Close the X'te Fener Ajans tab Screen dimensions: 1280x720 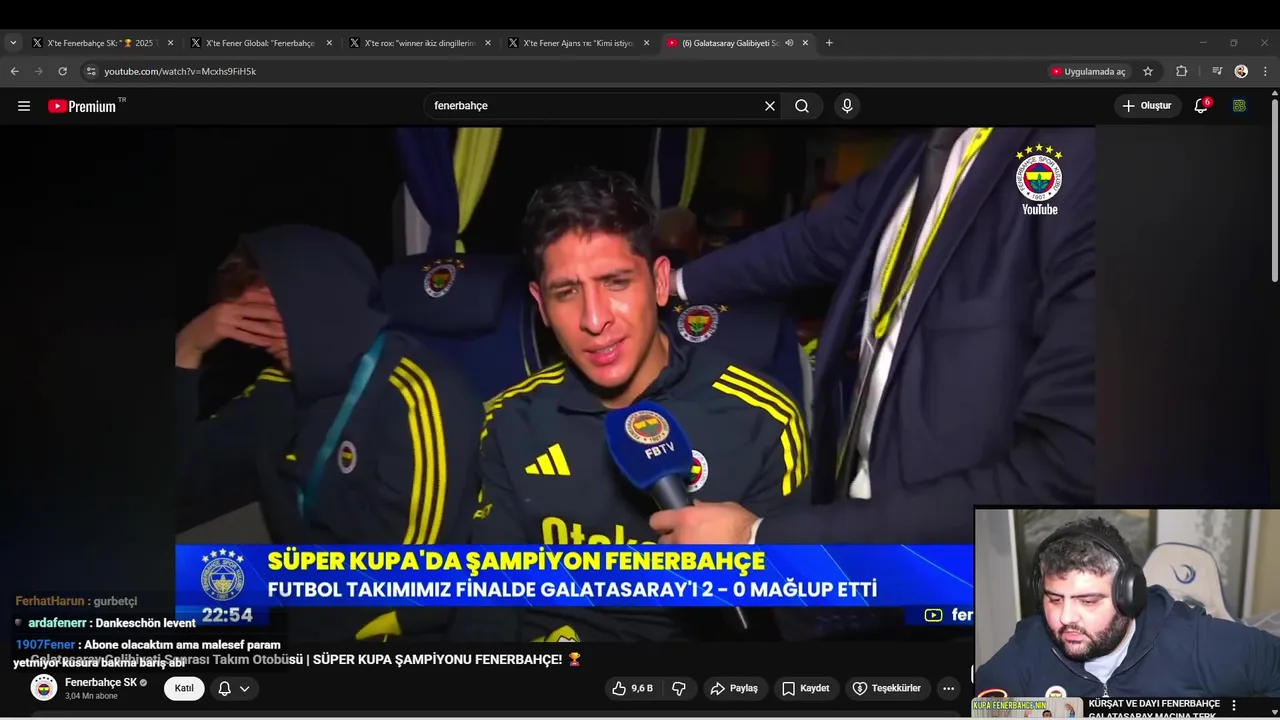coord(646,43)
